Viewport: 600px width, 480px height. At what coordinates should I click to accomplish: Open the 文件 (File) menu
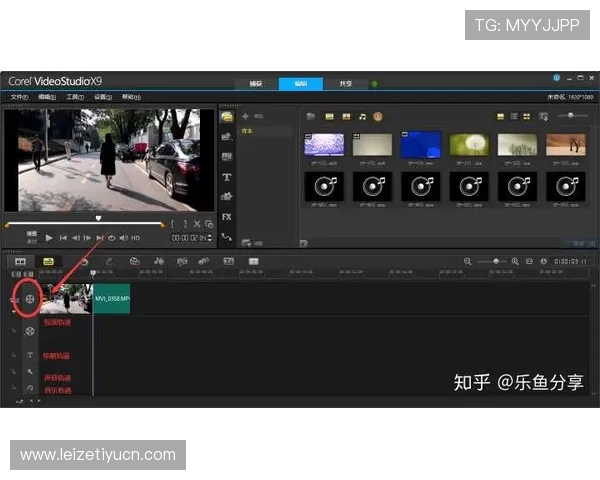coord(19,97)
